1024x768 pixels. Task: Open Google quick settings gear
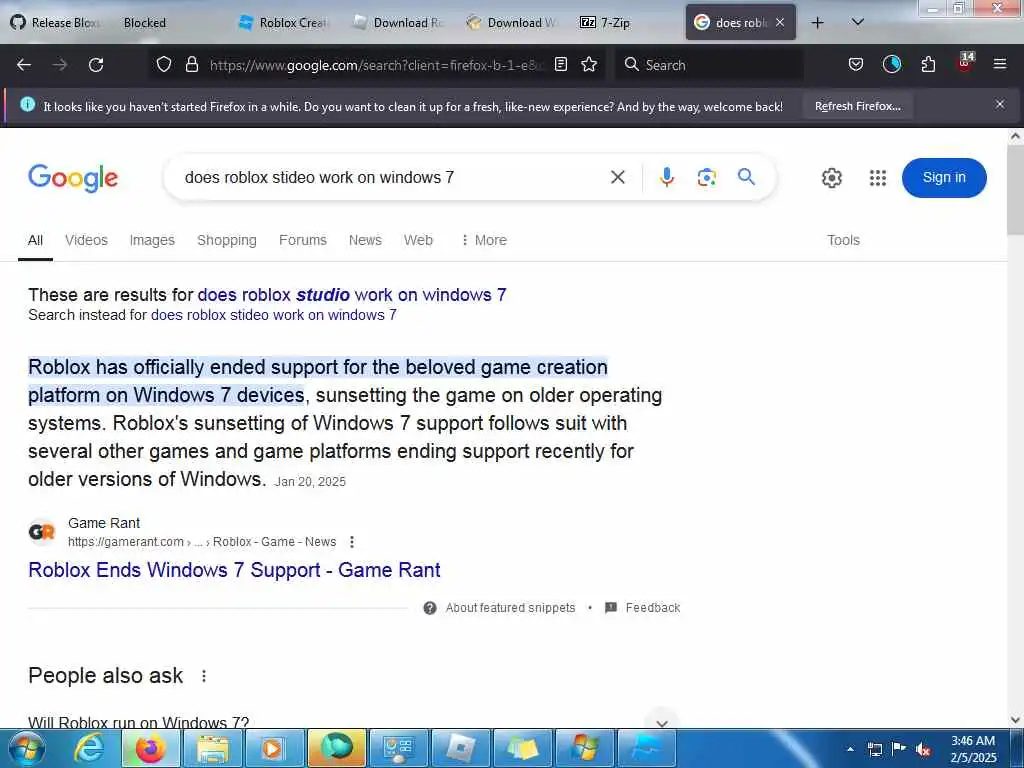(x=831, y=178)
